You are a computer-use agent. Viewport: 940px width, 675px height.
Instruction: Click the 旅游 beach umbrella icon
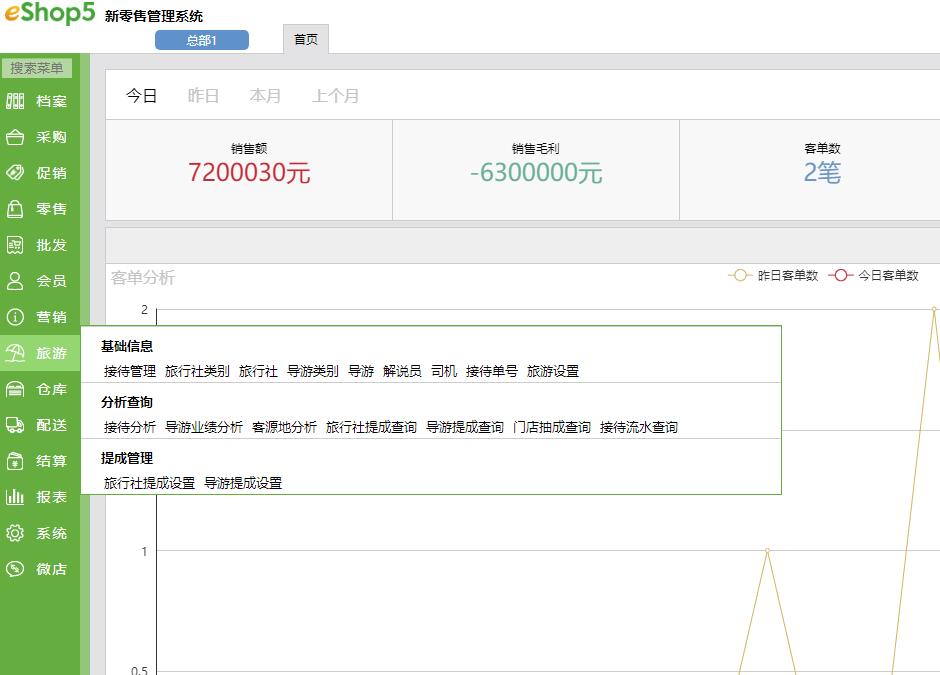point(15,352)
